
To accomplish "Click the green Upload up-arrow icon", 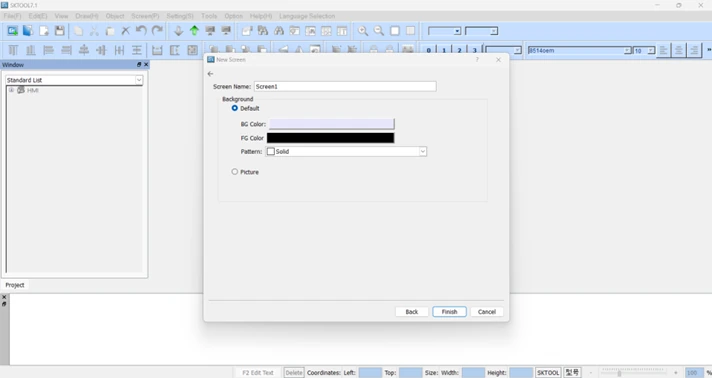I will click(194, 31).
